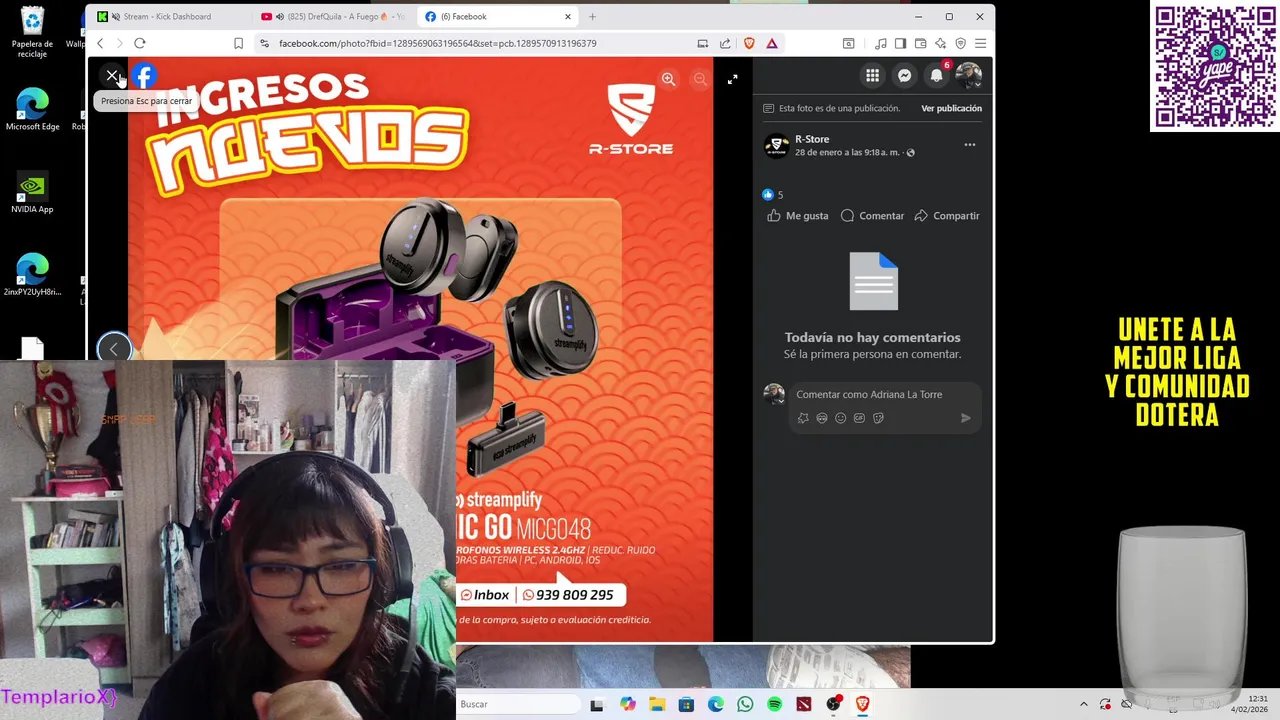The height and width of the screenshot is (720, 1280).
Task: Click the Facebook logo home icon
Action: 144,76
